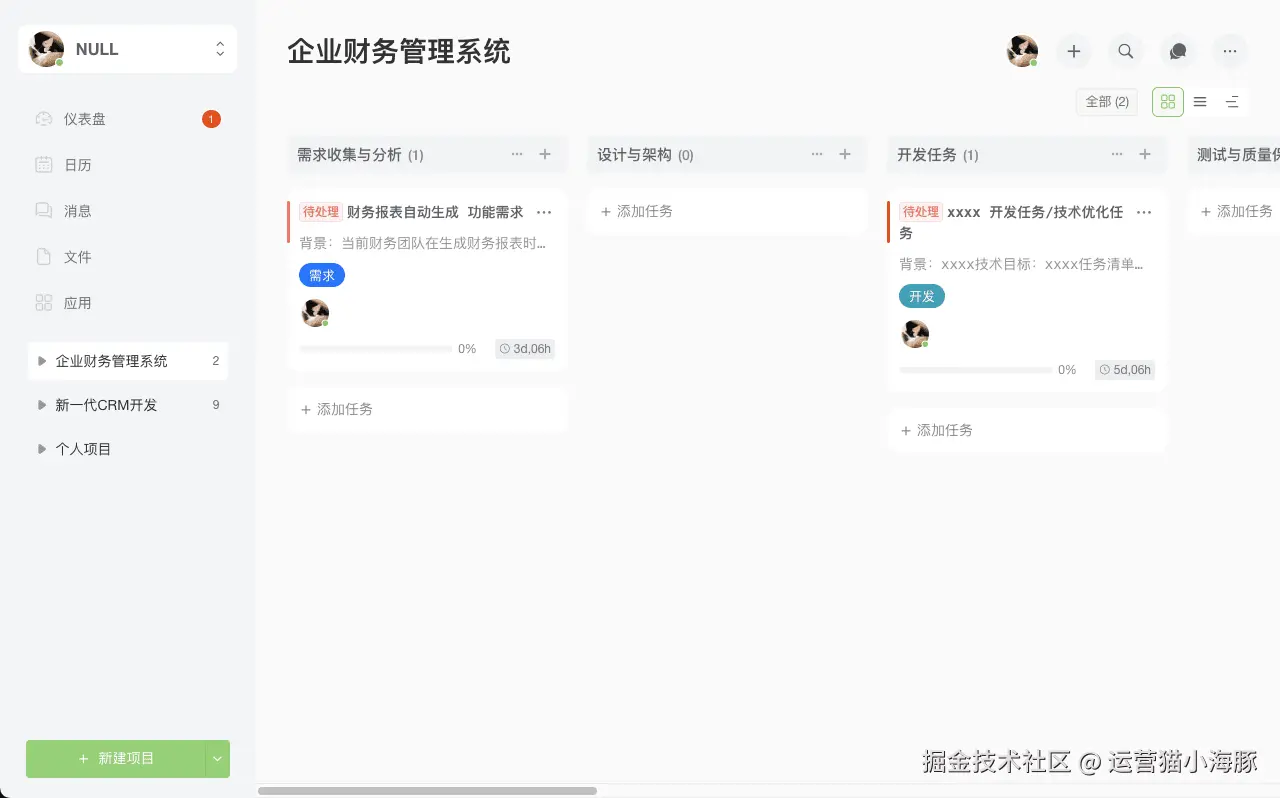Click the progress bar on 财务报表自动生成 card

tap(376, 349)
